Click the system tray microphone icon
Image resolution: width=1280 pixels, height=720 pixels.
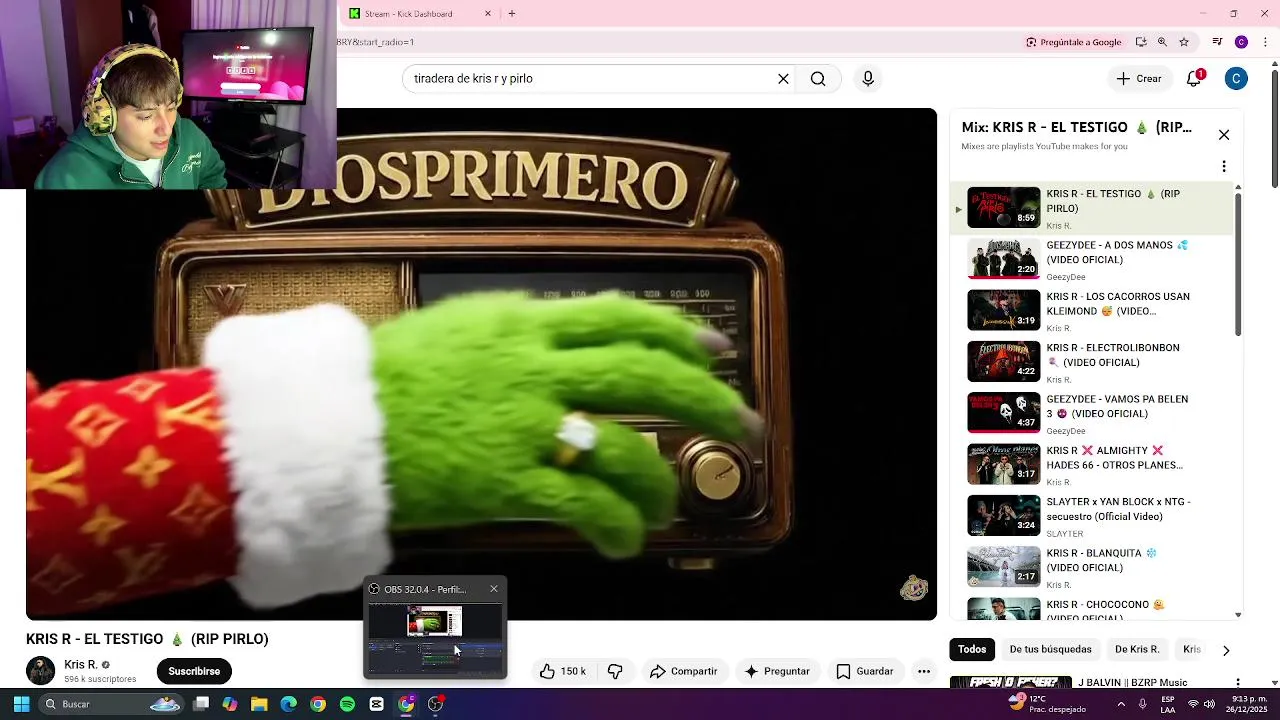pyautogui.click(x=1142, y=704)
